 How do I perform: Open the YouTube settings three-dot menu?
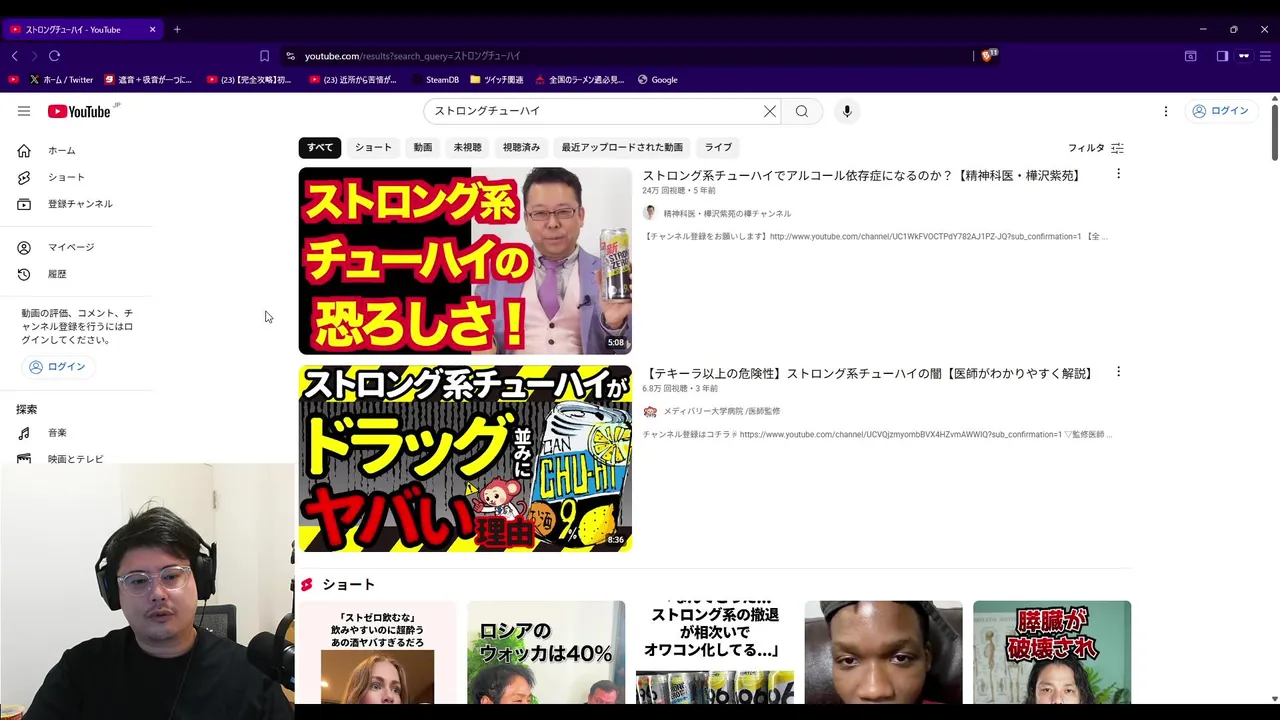1166,111
